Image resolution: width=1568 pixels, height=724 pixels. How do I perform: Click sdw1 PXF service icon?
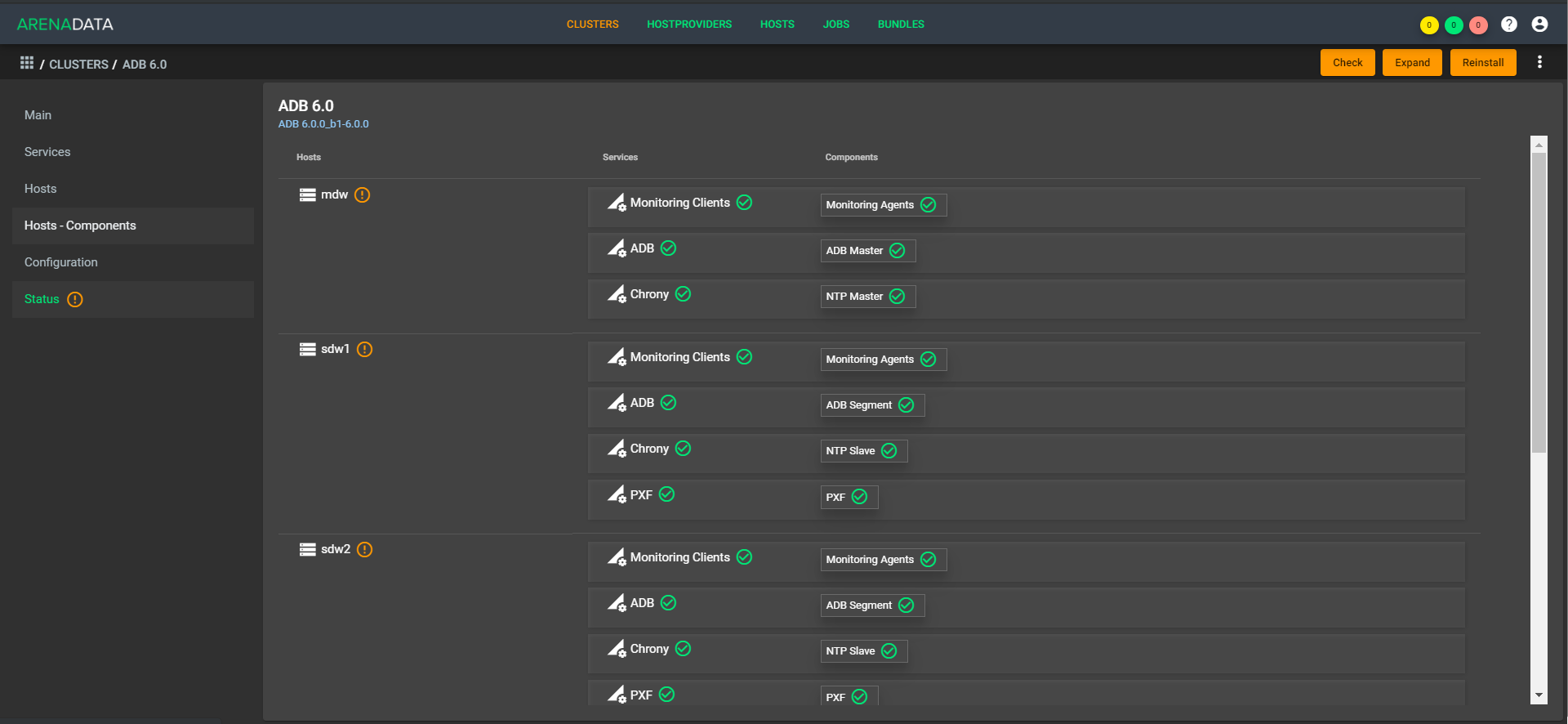tap(617, 494)
